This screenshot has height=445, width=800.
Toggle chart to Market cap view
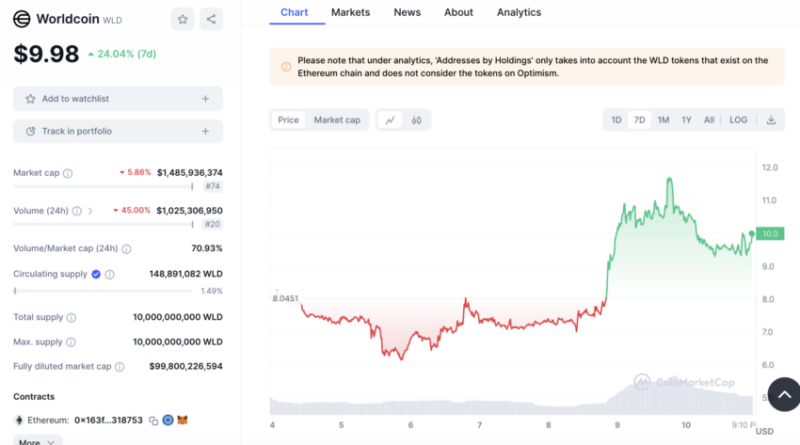point(337,120)
